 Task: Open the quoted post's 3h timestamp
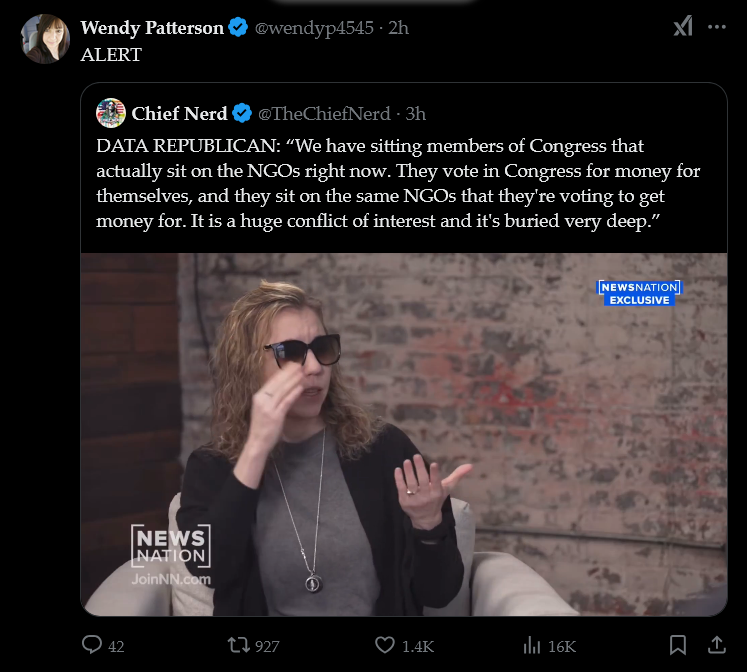point(416,113)
